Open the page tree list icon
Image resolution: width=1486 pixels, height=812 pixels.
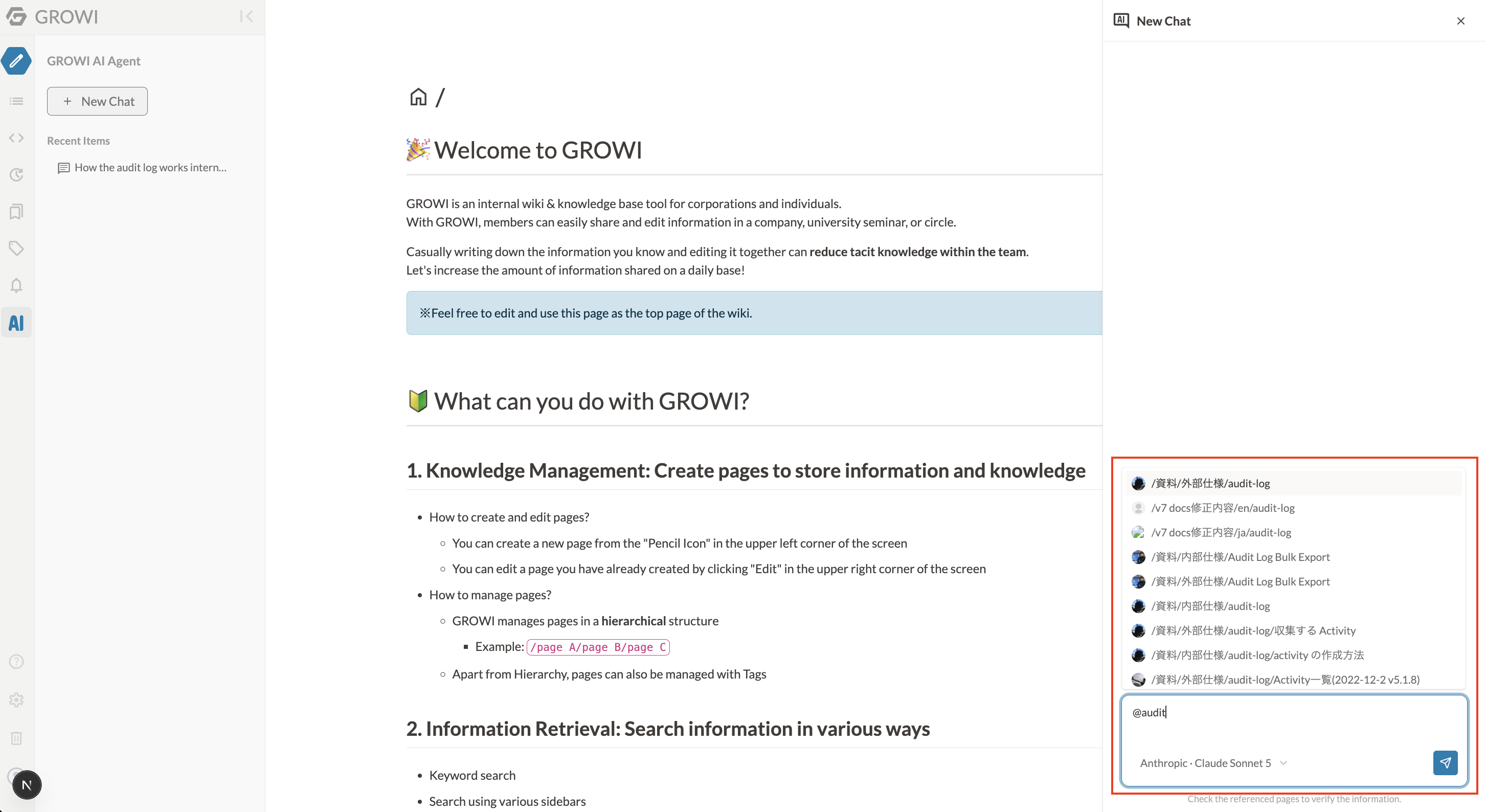click(16, 101)
